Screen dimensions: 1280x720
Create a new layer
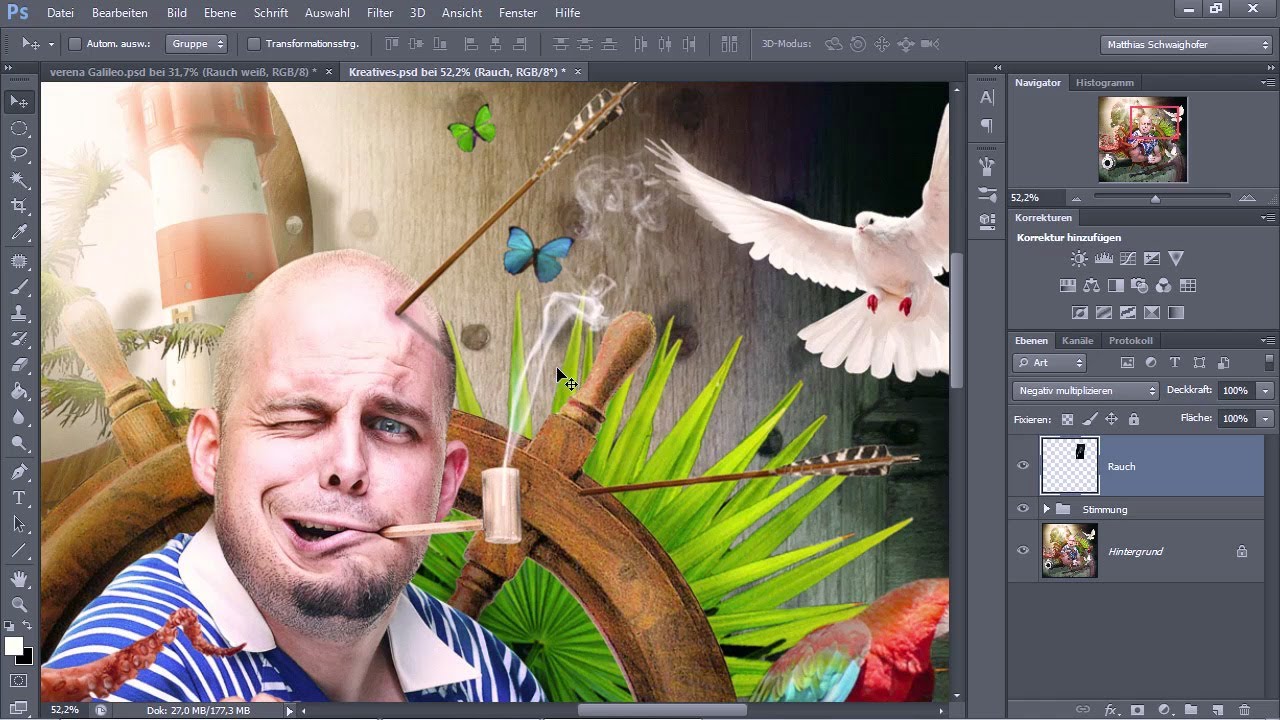point(1217,709)
